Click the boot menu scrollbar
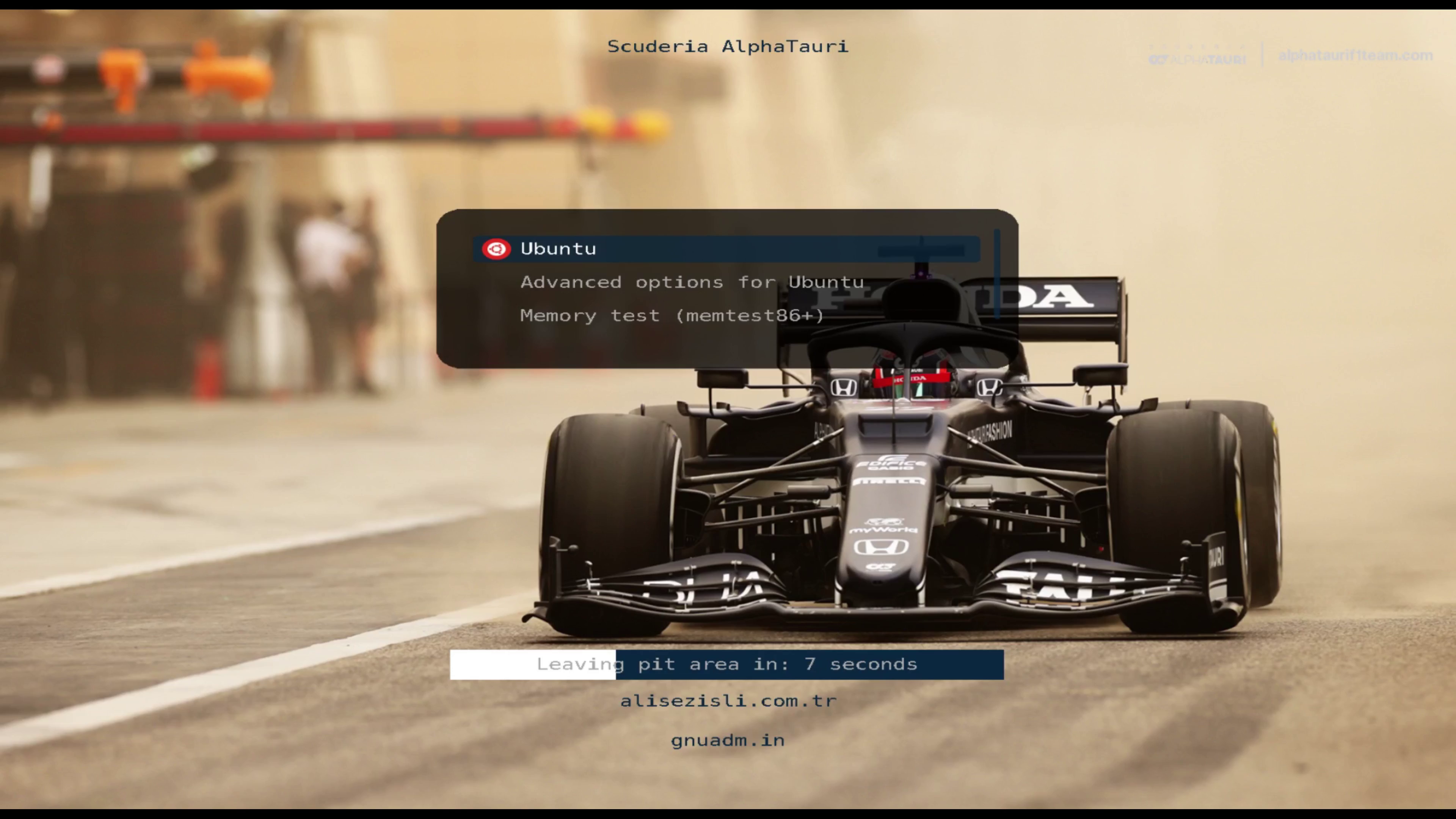 [x=997, y=273]
